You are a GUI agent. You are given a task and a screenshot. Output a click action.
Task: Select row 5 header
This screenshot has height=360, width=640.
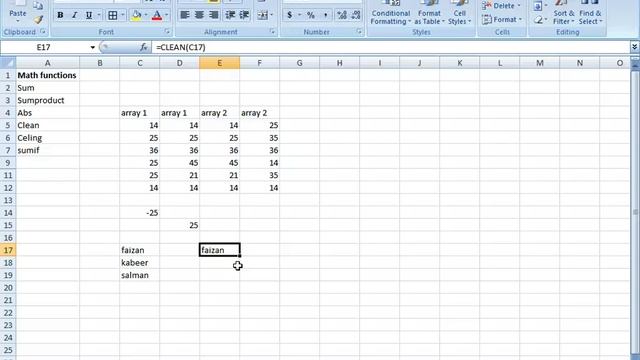pyautogui.click(x=8, y=125)
